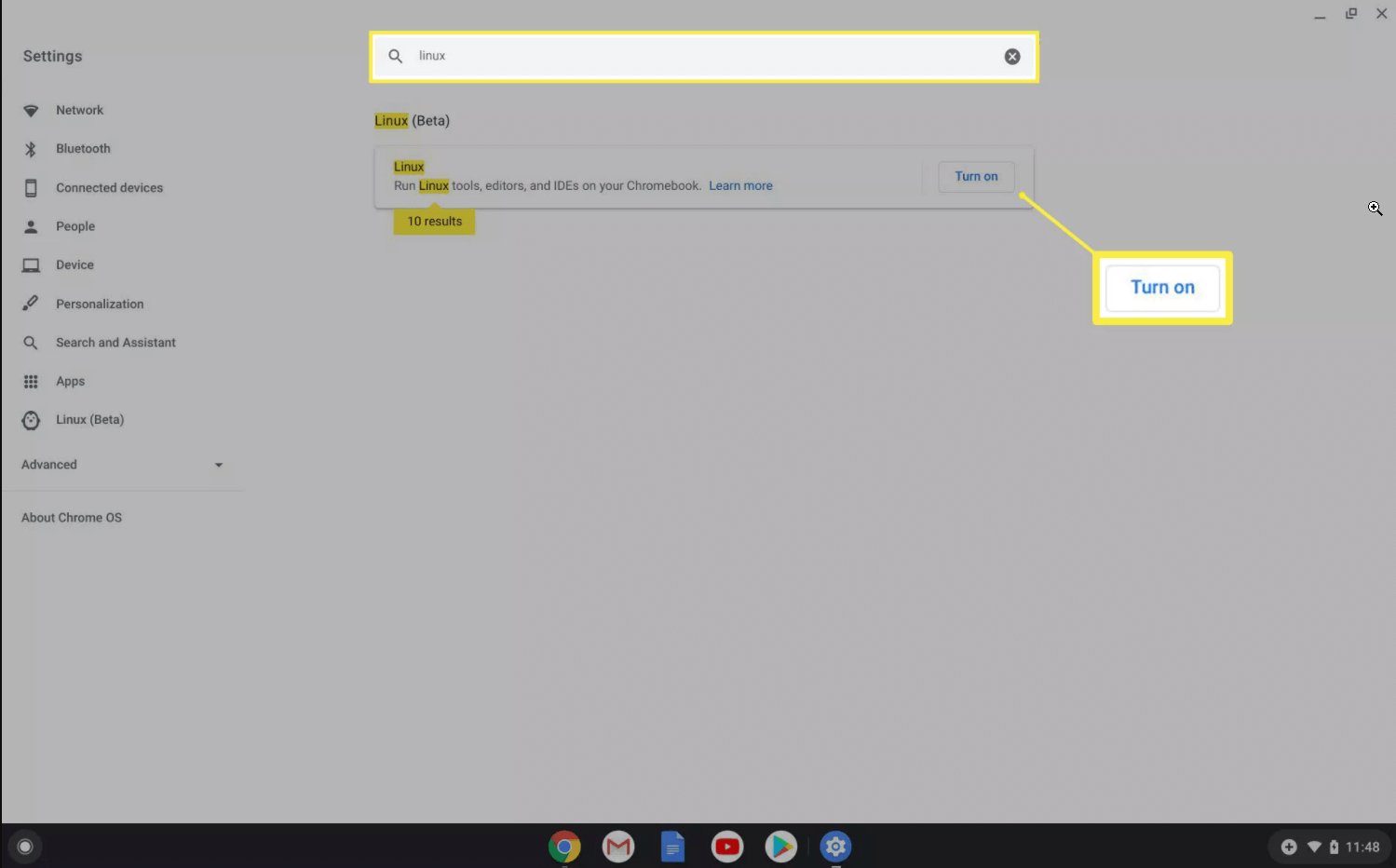Launch the Play Store from the shelf
Screen dimensions: 1396x868
(781, 847)
